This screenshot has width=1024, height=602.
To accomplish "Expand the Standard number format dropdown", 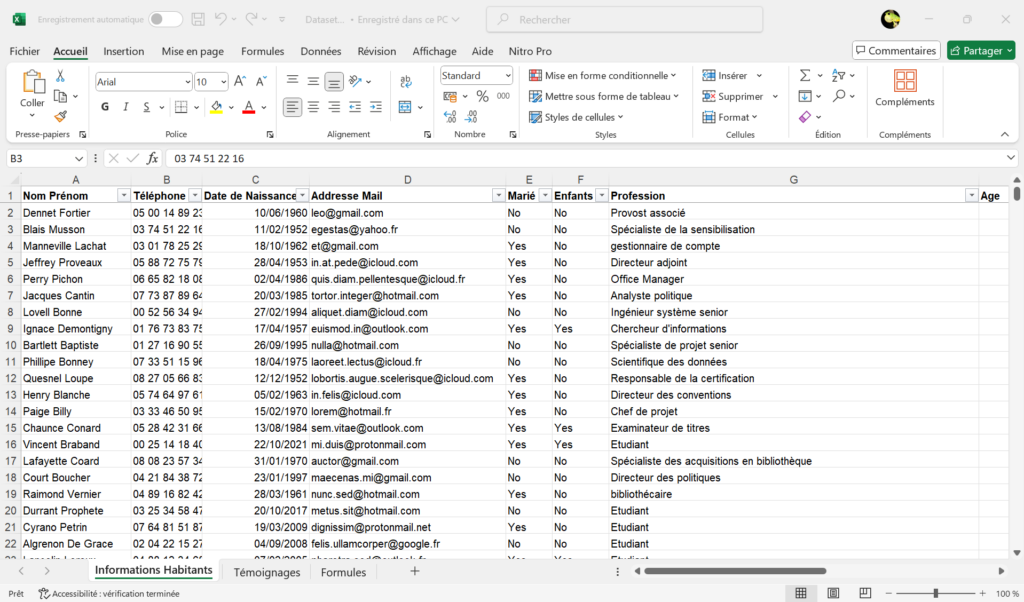I will pyautogui.click(x=507, y=76).
